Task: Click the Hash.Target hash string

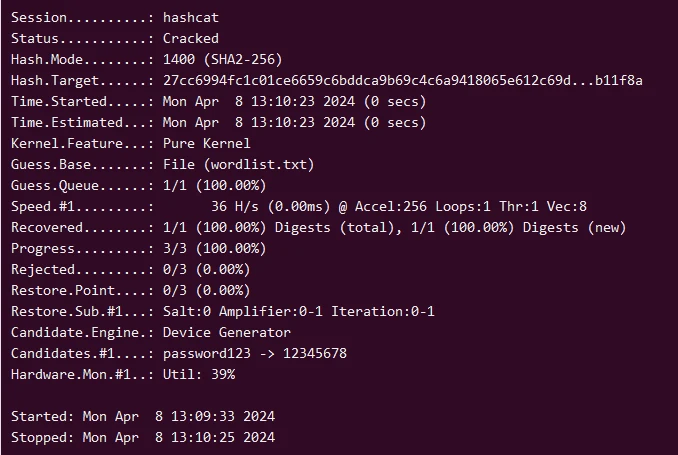Action: (x=402, y=80)
